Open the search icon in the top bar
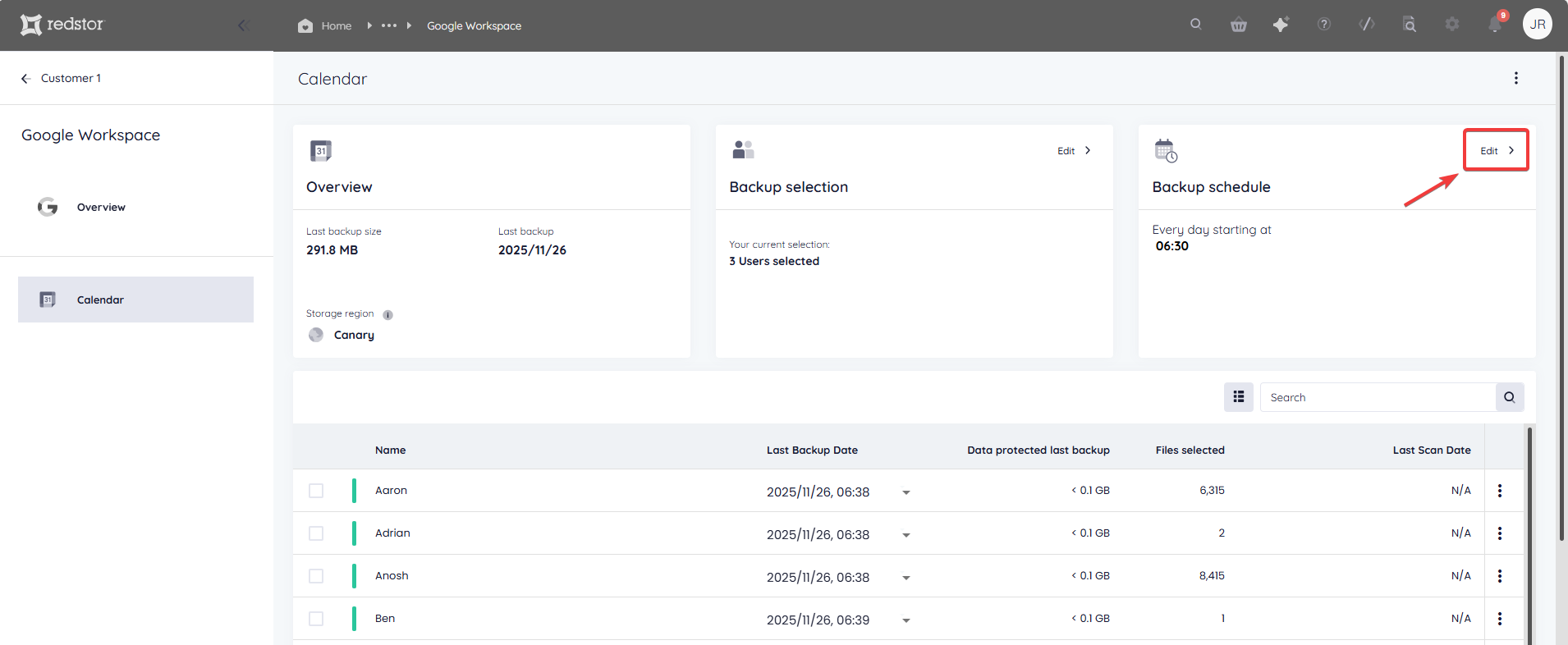Screen dimensions: 1568x645 (x=1196, y=25)
